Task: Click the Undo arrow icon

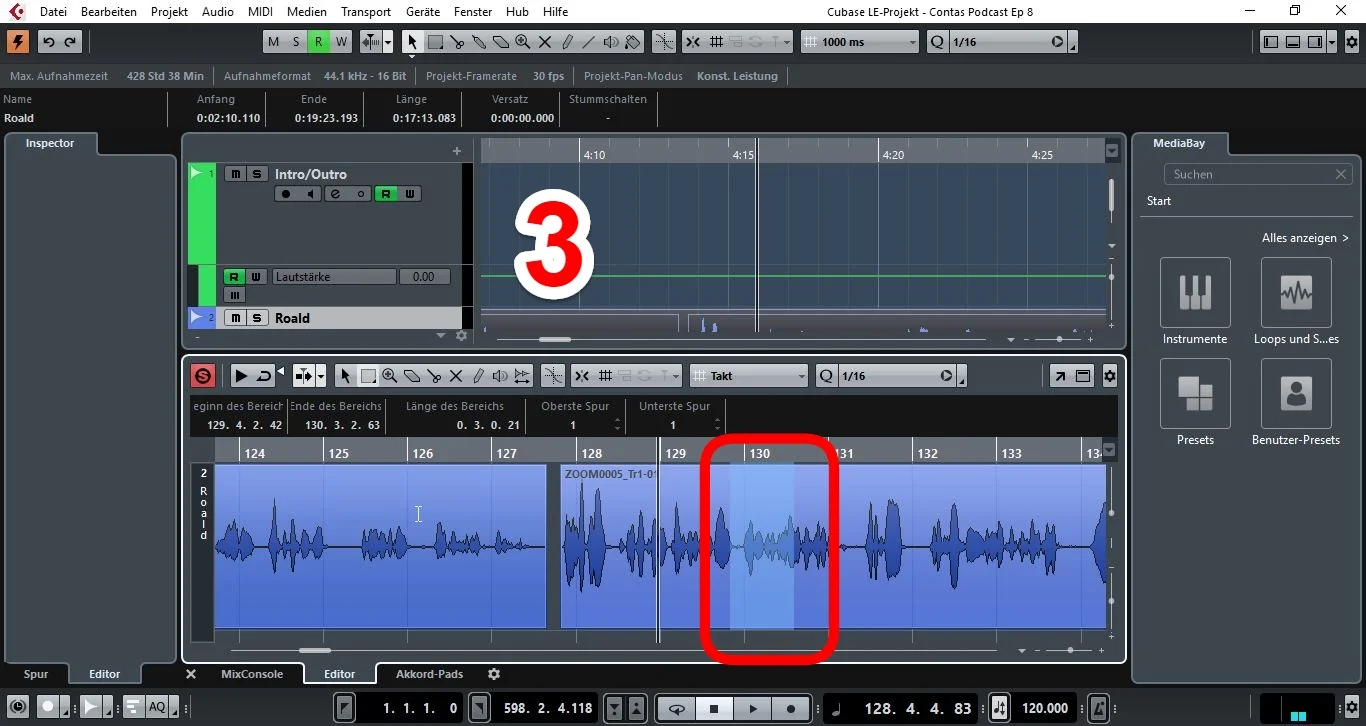Action: tap(48, 42)
